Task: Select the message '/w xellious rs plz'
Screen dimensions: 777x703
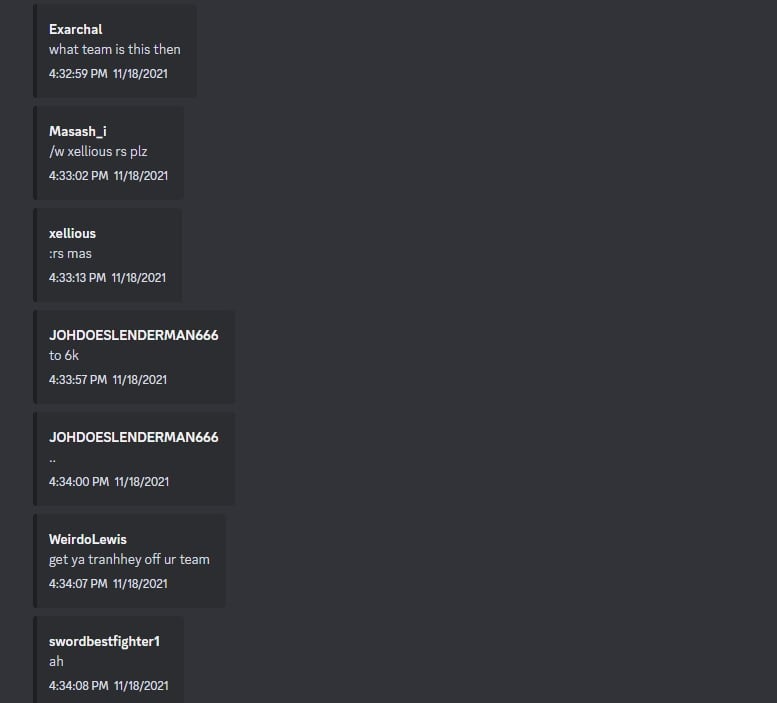Action: pos(98,152)
